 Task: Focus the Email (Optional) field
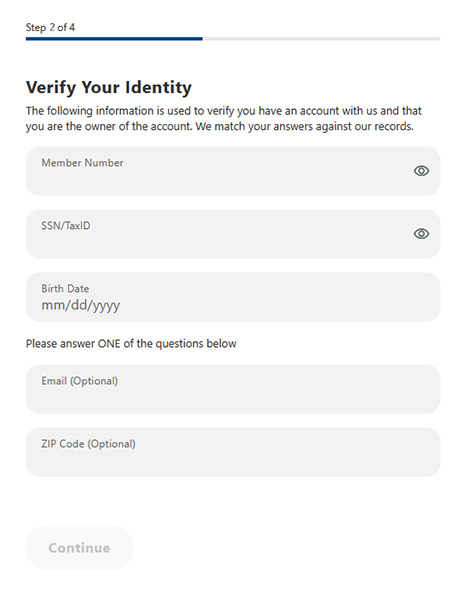[233, 389]
